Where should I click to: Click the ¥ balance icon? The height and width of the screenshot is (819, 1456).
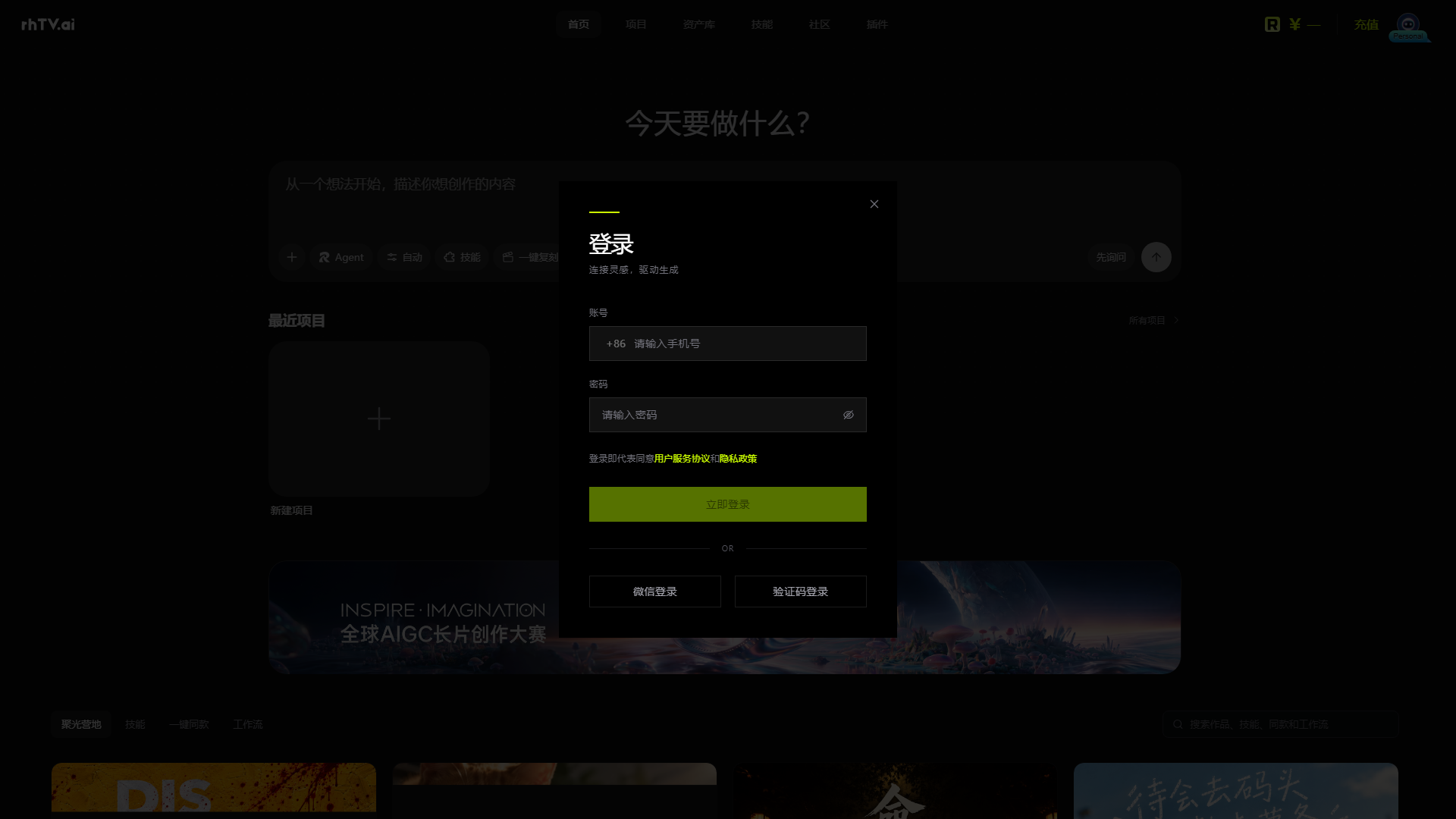[1295, 24]
